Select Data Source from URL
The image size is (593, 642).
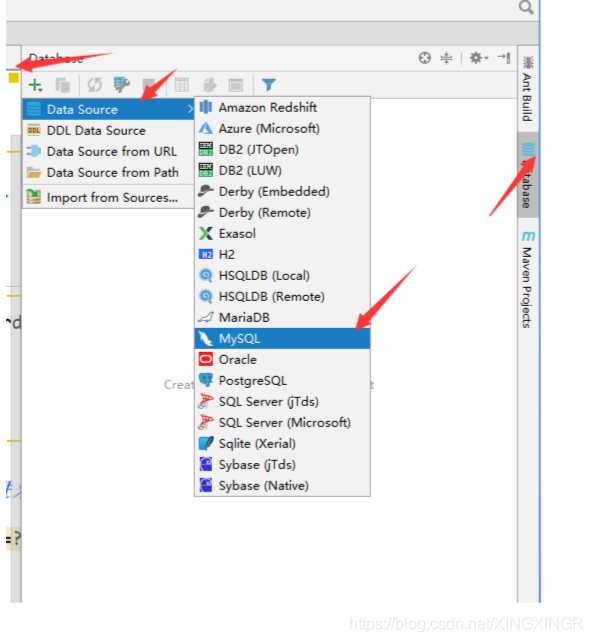pyautogui.click(x=109, y=151)
